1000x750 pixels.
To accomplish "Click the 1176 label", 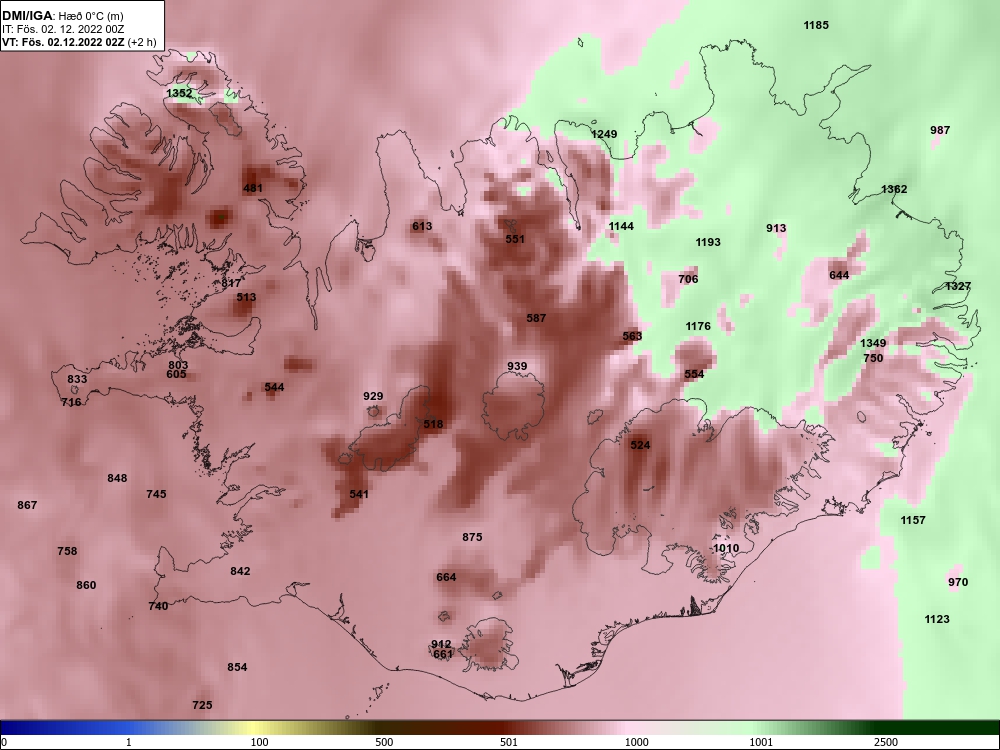I will tap(698, 327).
